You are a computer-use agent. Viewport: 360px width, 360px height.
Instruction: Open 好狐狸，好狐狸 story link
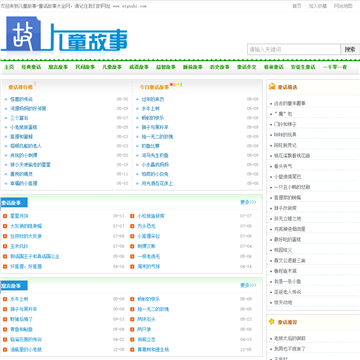26,267
